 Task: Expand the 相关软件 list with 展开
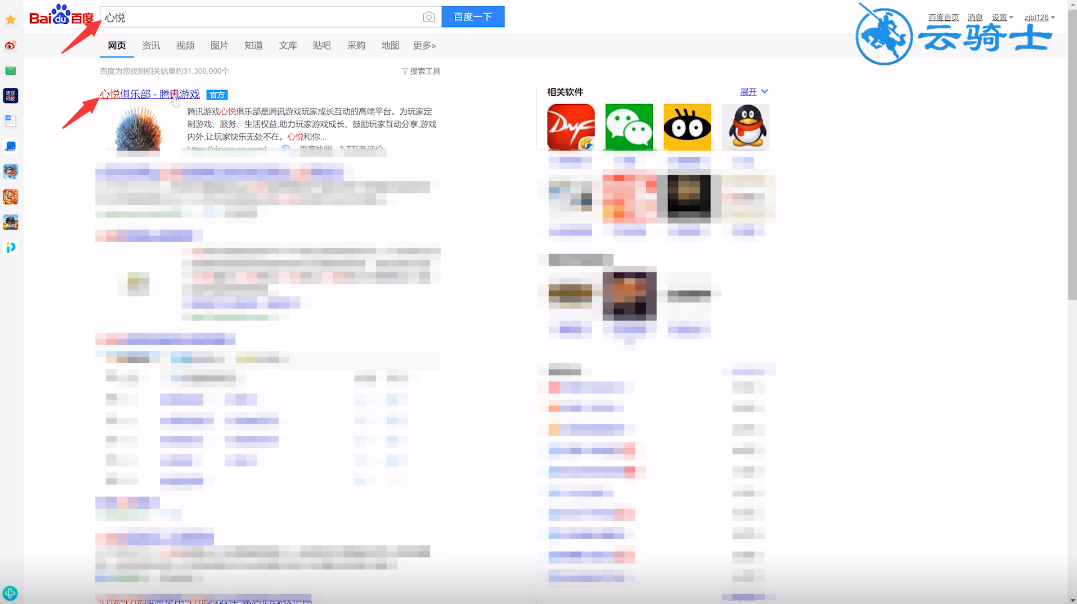coord(753,91)
